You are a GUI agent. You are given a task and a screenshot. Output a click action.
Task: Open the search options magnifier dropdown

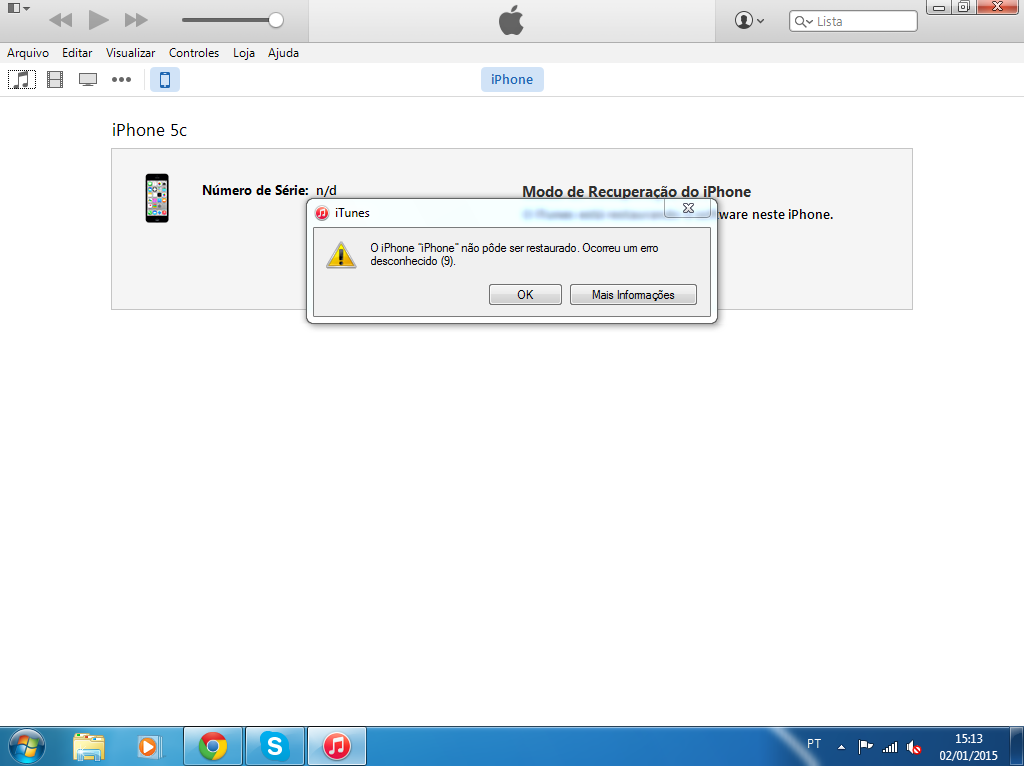[x=803, y=22]
